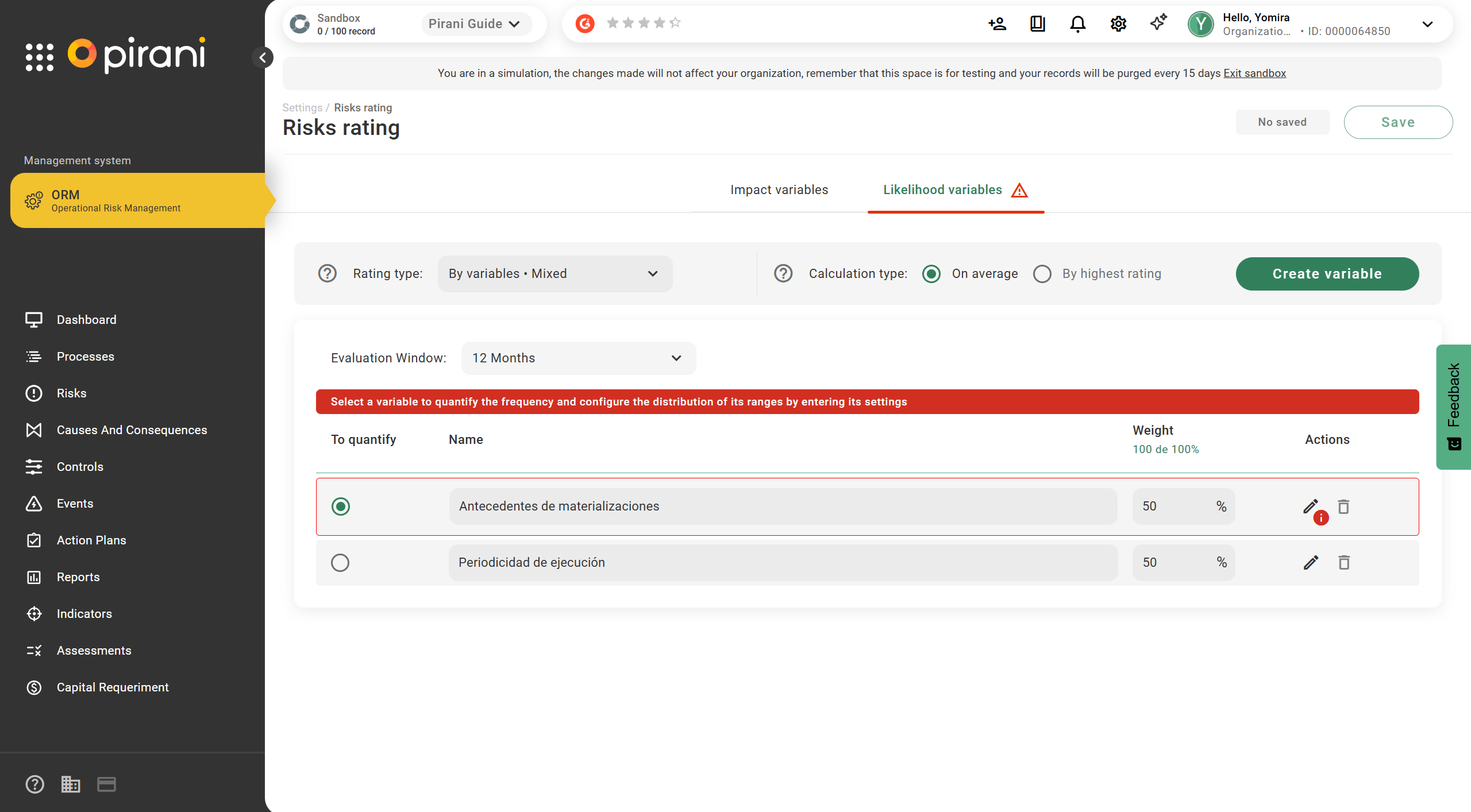Click the Create variable button
1471x812 pixels.
click(1327, 274)
